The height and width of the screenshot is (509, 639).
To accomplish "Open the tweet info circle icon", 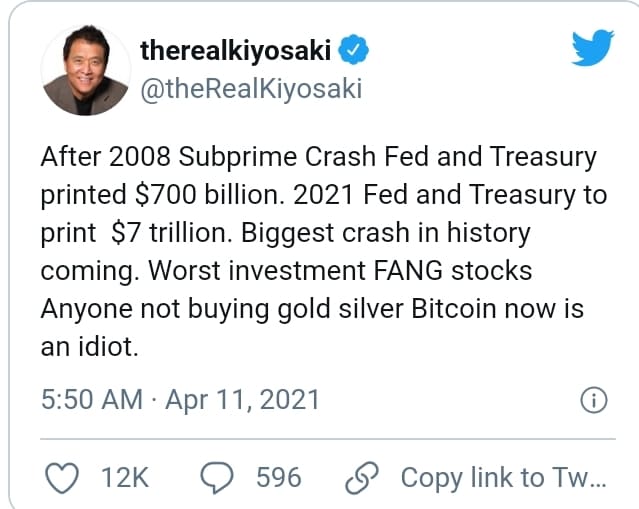I will click(x=594, y=400).
